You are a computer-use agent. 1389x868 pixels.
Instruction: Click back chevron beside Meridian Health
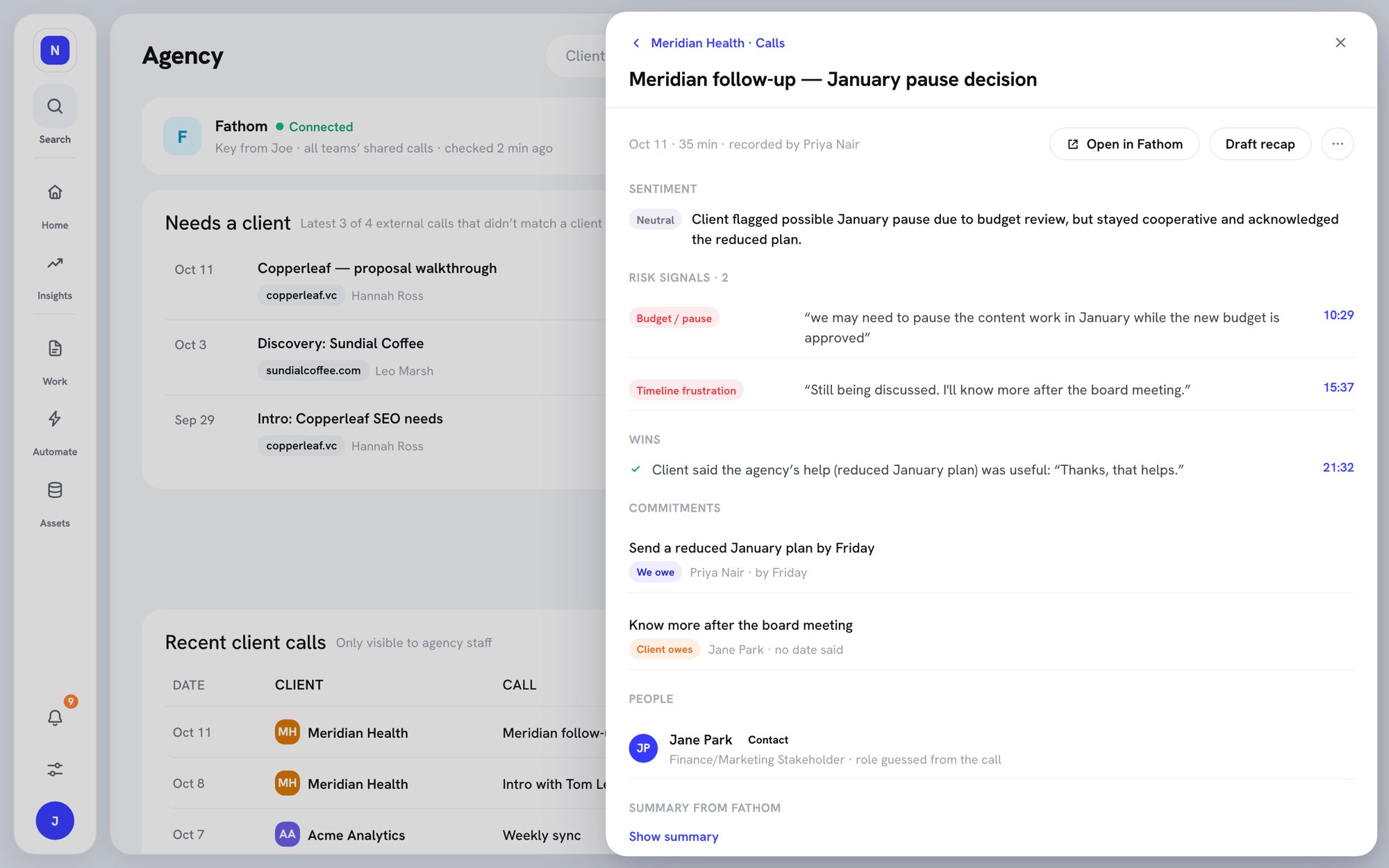[636, 43]
